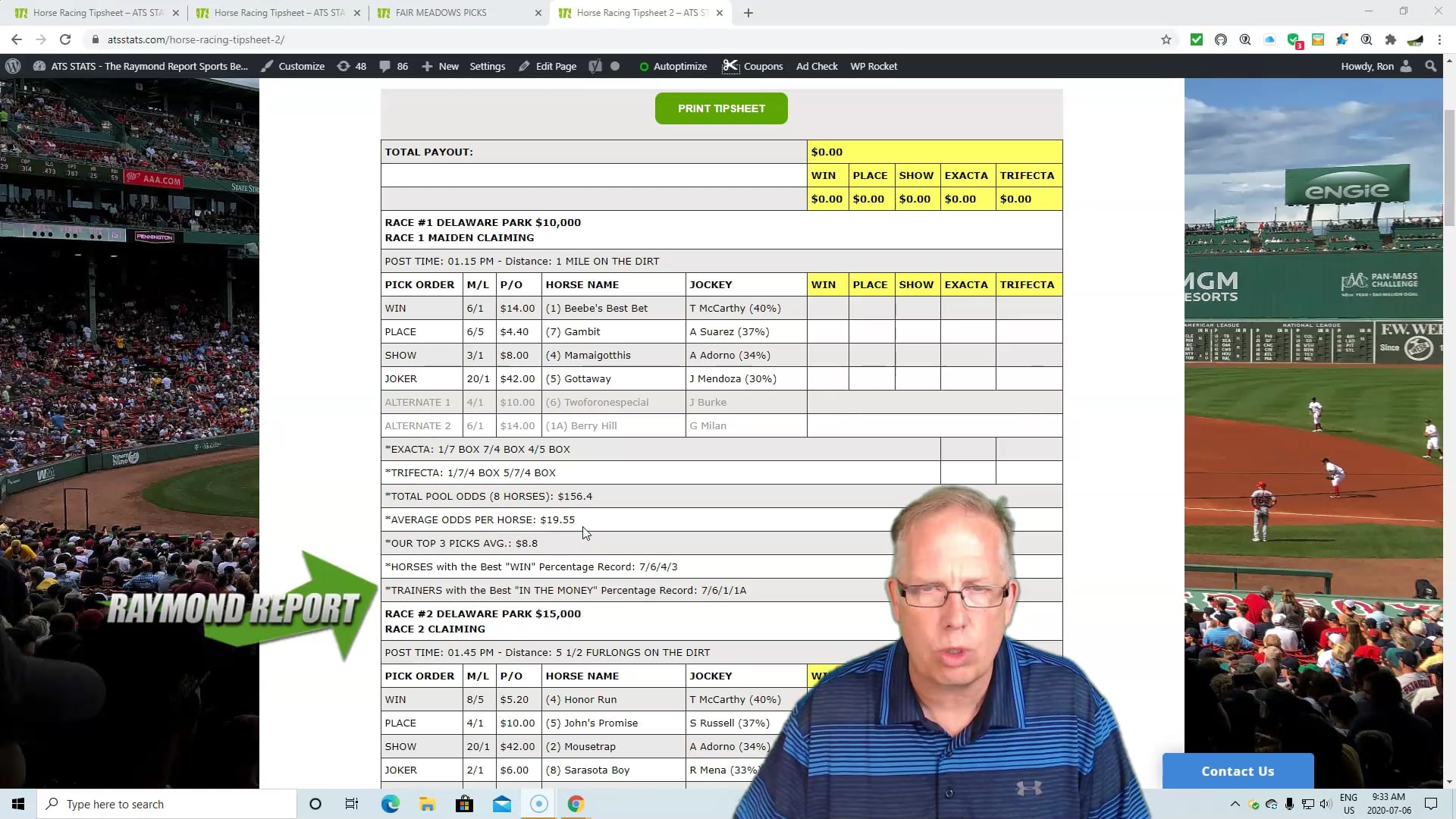
Task: Open the Howdy, Ron account menu
Action: point(1376,66)
